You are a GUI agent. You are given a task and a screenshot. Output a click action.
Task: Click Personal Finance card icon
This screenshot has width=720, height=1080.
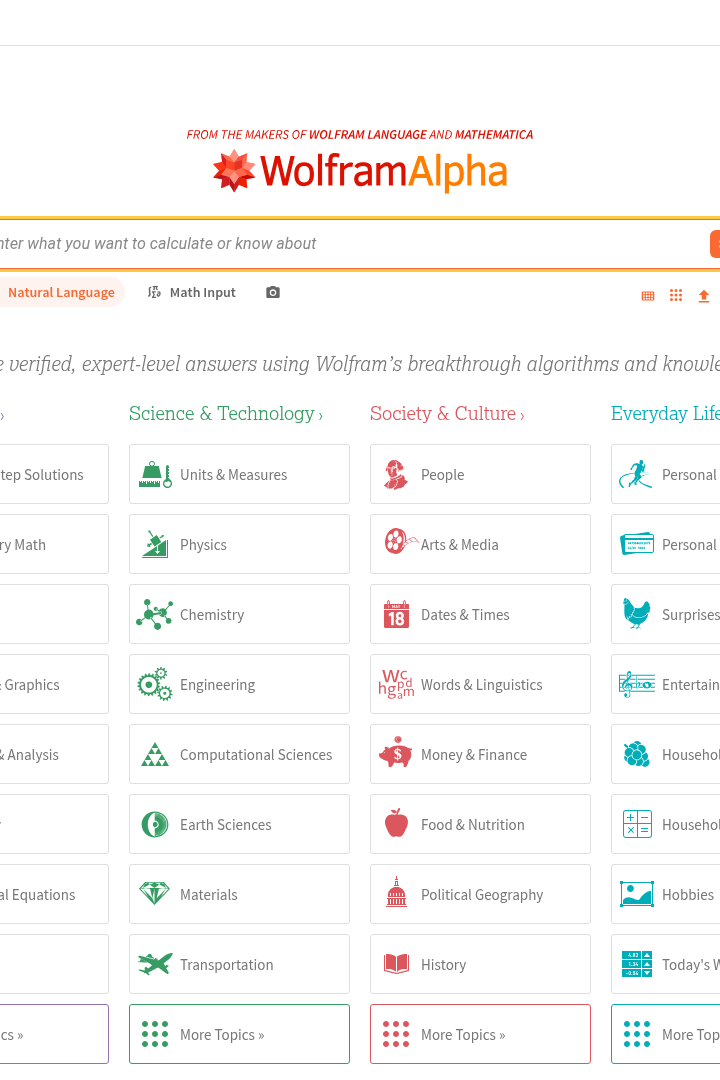pos(637,544)
